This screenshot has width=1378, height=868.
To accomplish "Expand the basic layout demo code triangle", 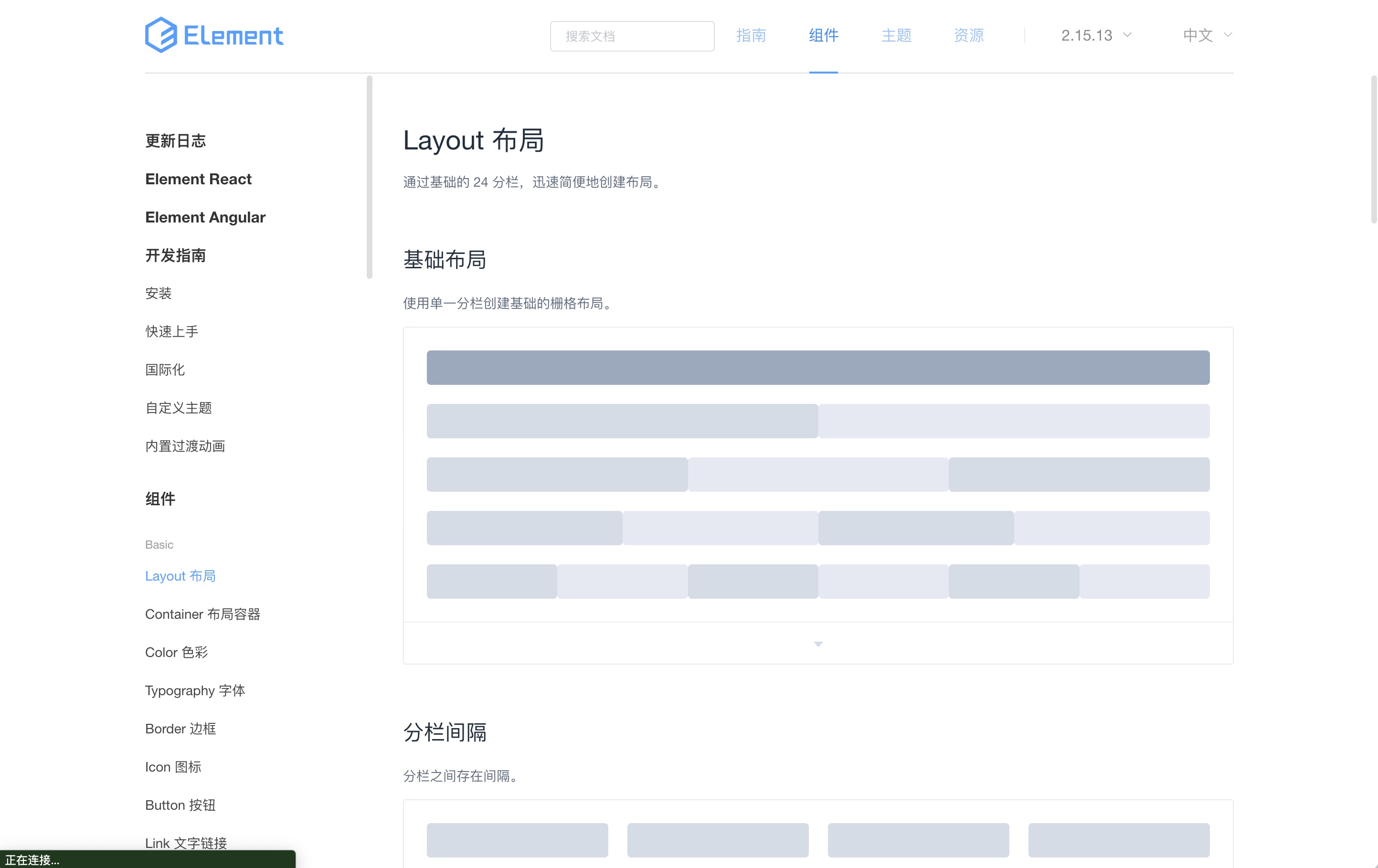I will (818, 644).
